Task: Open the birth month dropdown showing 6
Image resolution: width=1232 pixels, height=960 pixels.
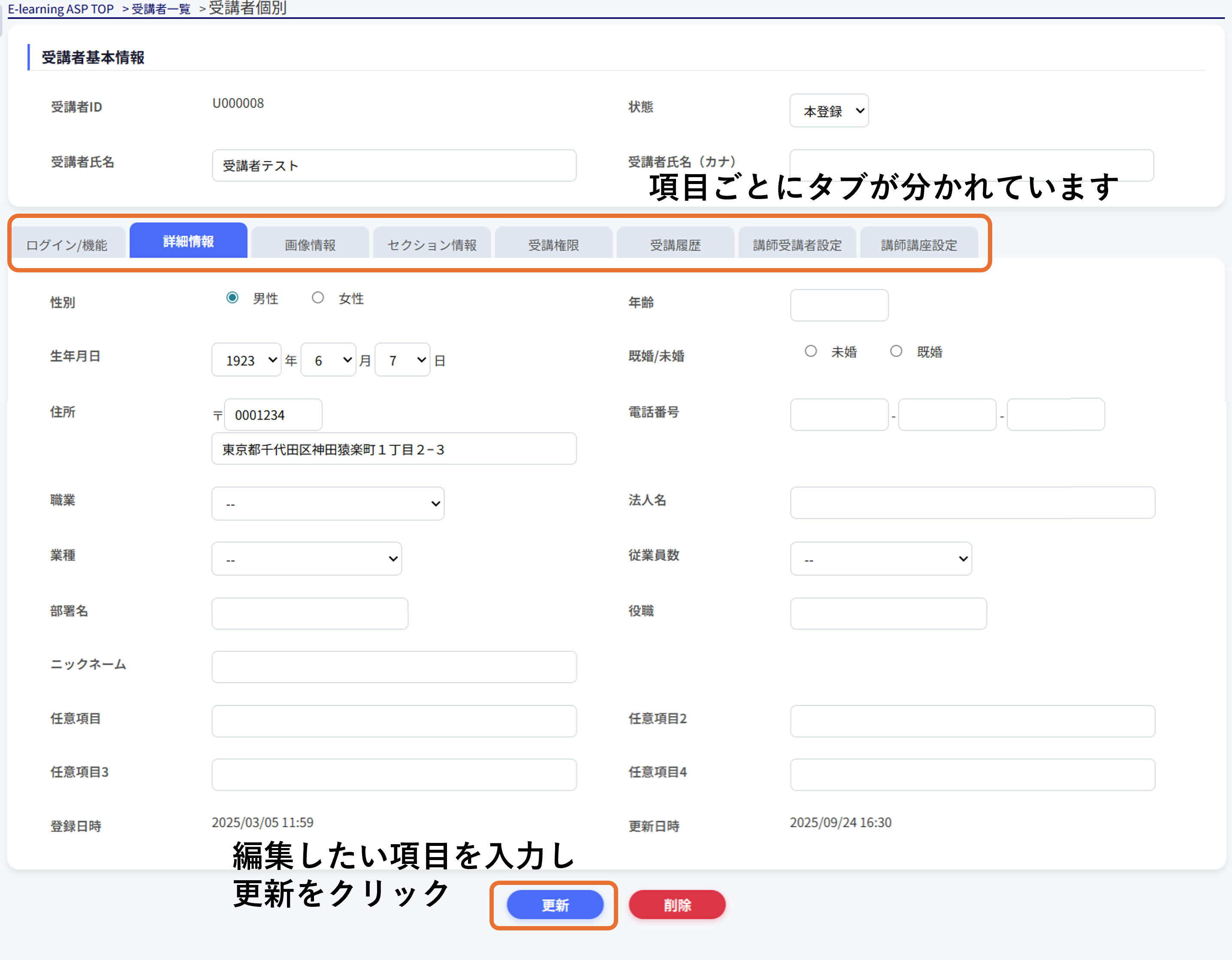Action: (328, 360)
